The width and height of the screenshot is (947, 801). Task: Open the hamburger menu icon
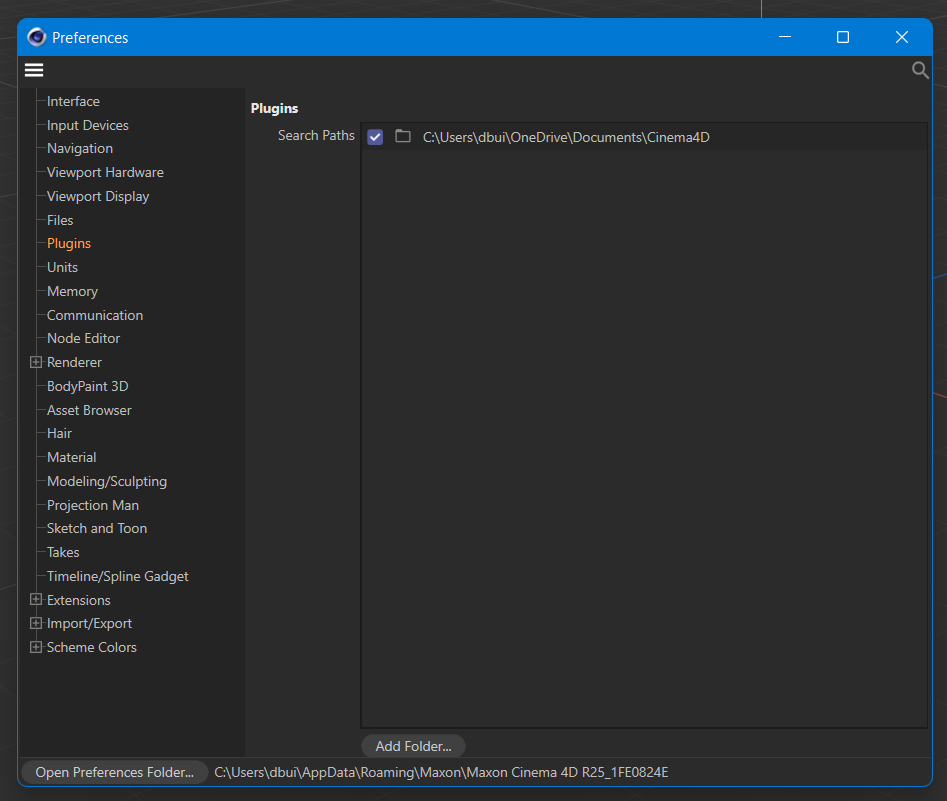pyautogui.click(x=34, y=70)
